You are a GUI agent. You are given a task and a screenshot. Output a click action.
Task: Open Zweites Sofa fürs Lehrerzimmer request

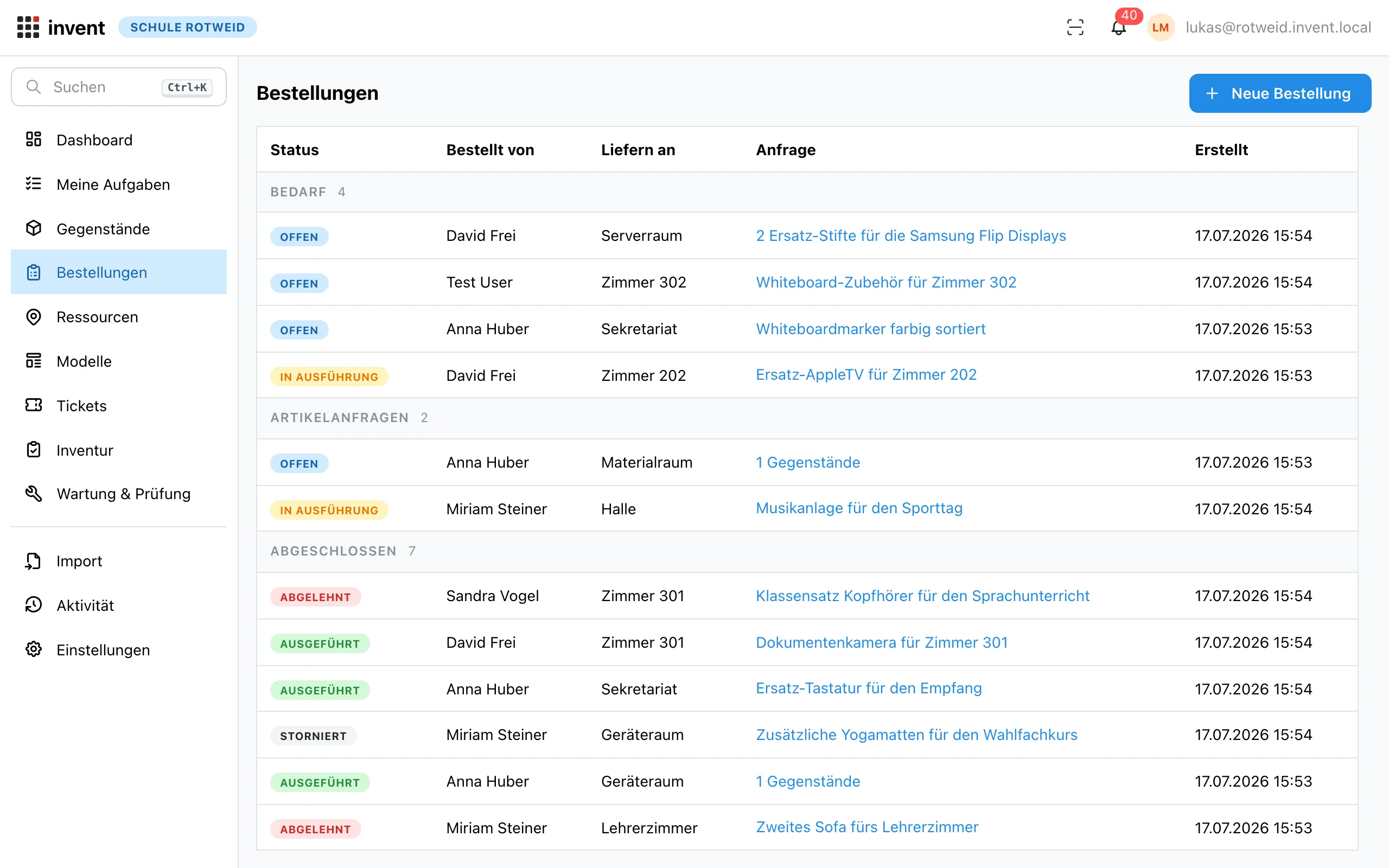[x=867, y=827]
